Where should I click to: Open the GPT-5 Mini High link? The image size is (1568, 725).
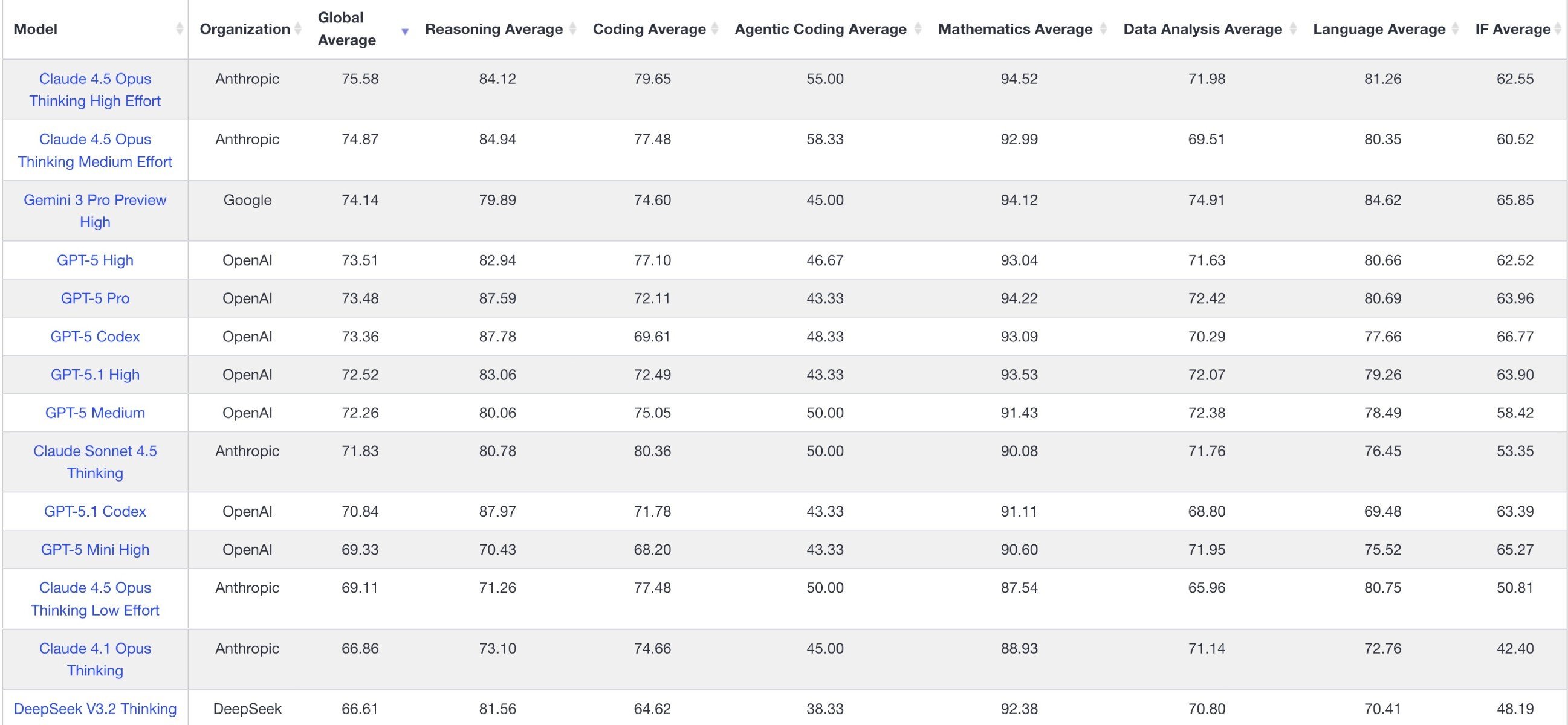tap(95, 549)
